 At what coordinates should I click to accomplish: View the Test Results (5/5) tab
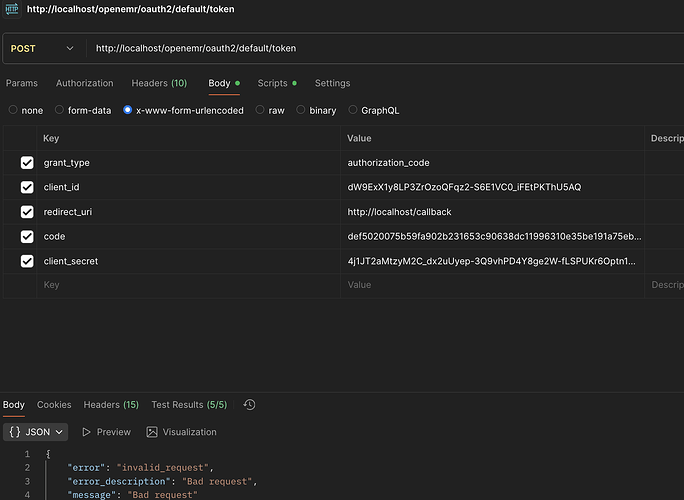[x=189, y=405]
